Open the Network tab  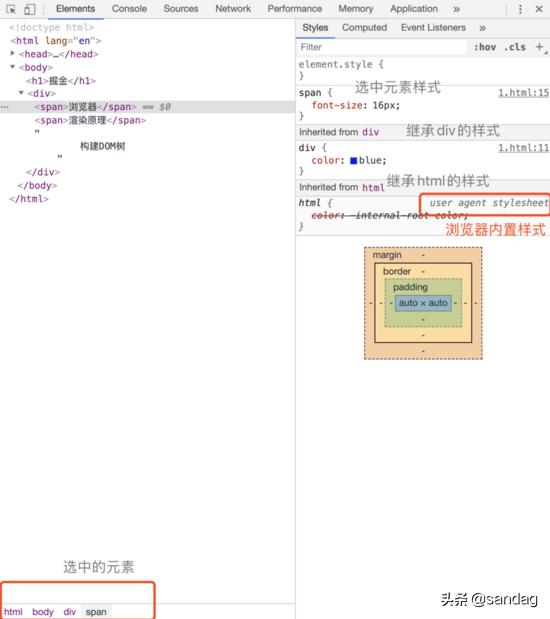[x=233, y=9]
